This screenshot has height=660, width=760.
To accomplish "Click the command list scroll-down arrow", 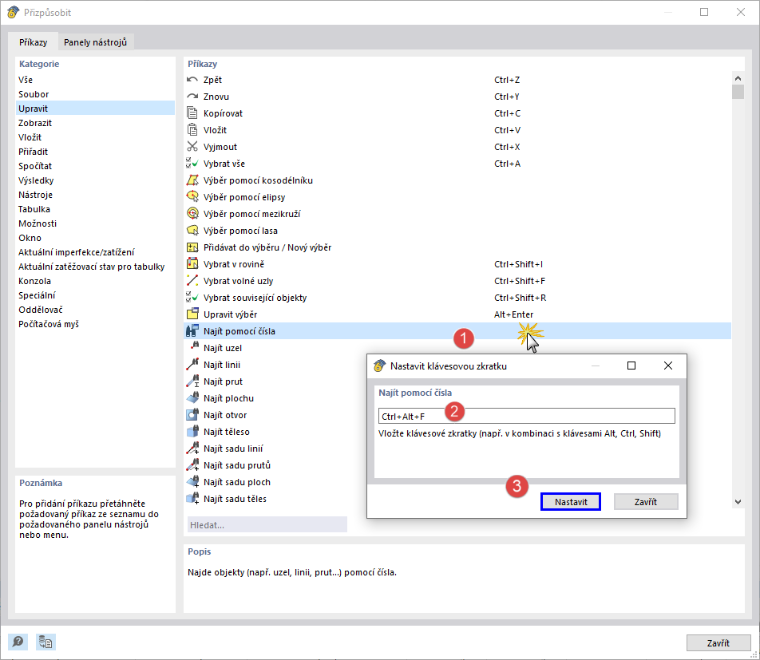I will tap(738, 502).
